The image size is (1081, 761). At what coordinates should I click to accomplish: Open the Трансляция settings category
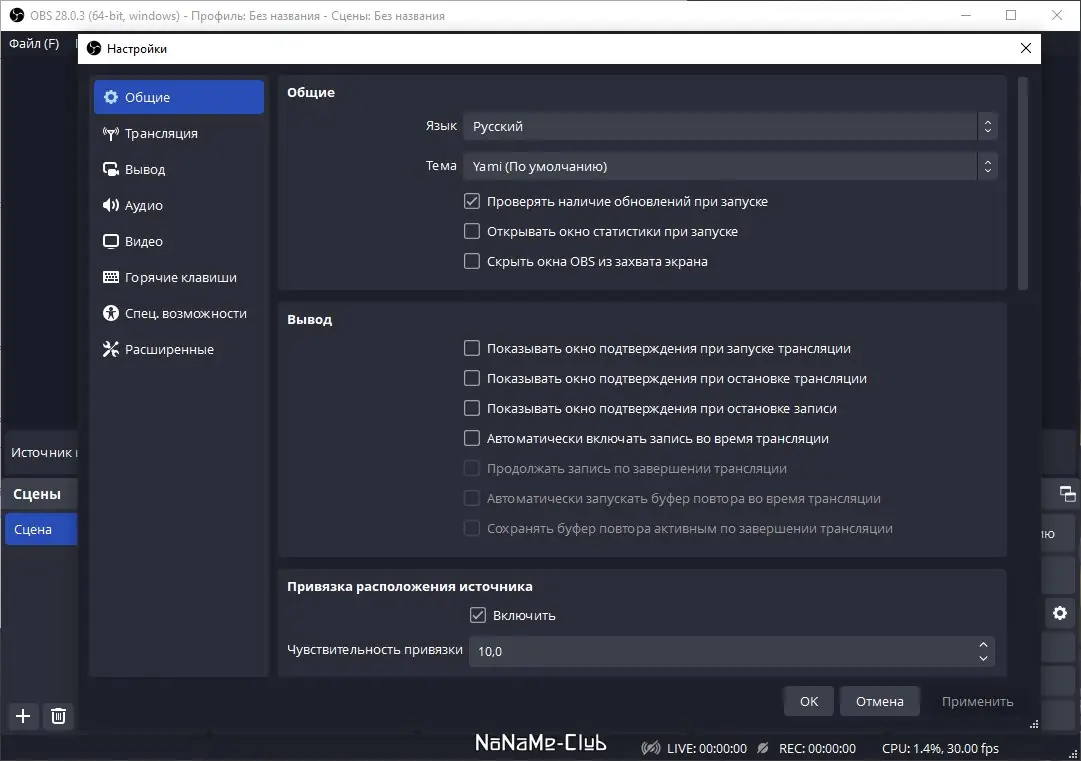(179, 133)
